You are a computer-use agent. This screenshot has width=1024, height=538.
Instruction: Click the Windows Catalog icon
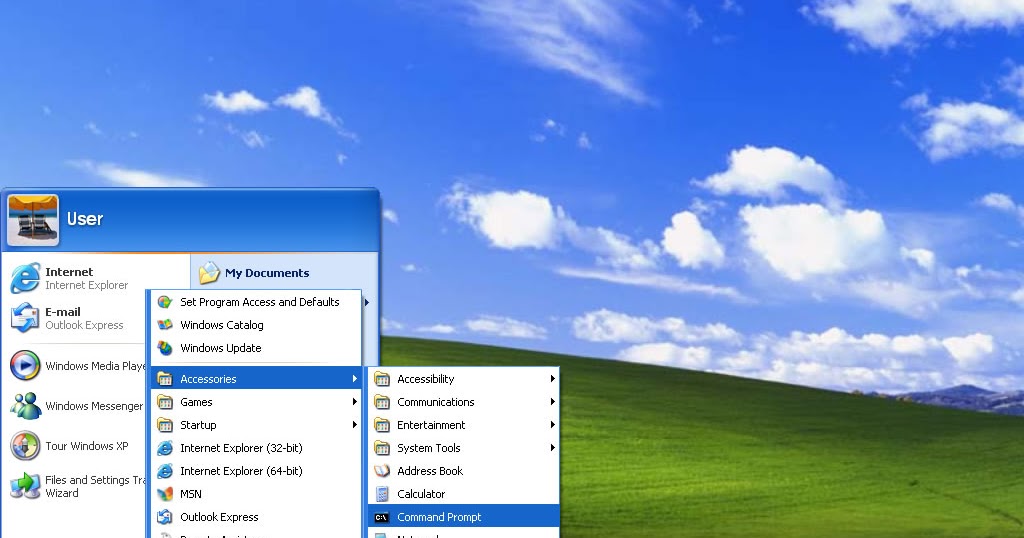point(165,324)
